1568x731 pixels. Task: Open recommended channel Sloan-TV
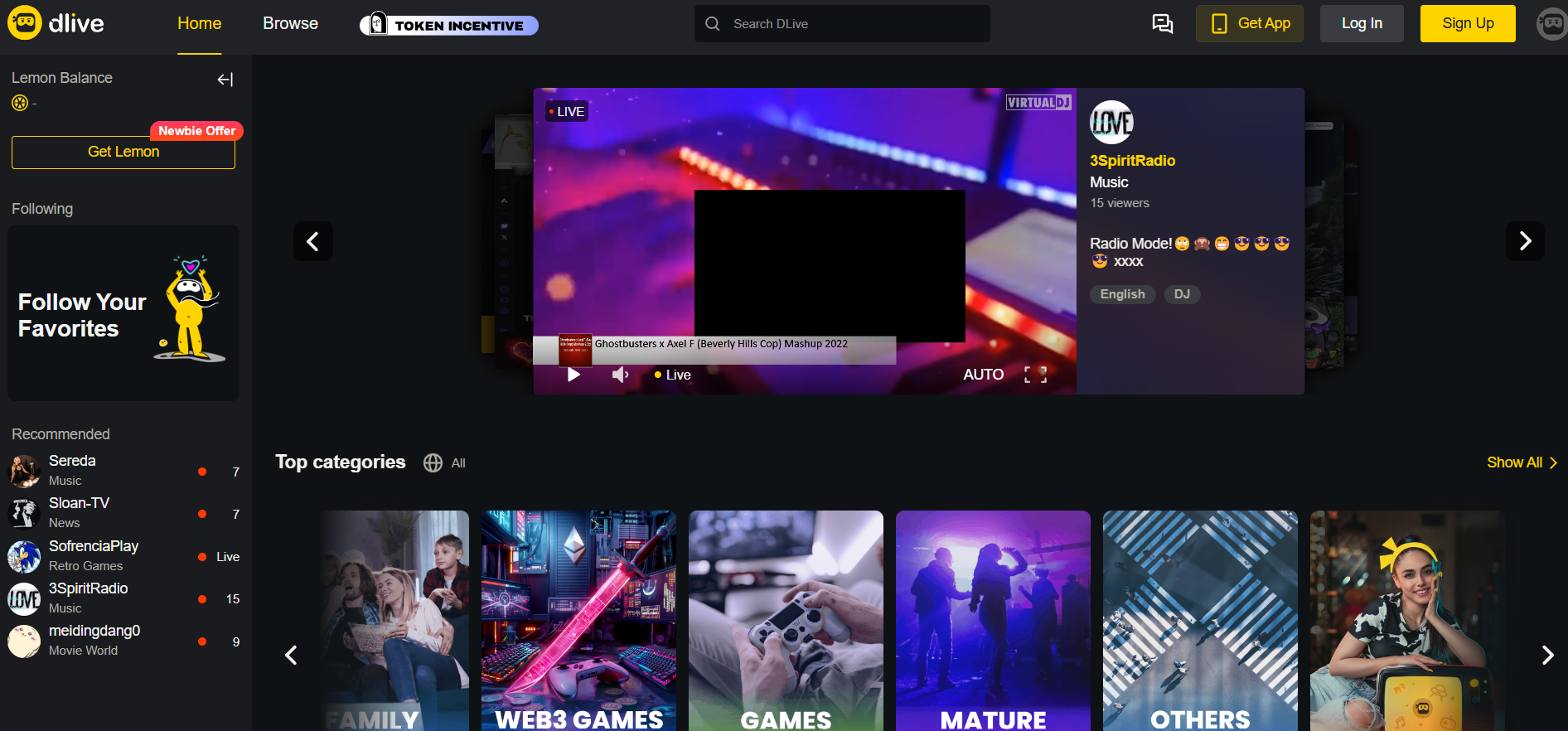click(124, 513)
